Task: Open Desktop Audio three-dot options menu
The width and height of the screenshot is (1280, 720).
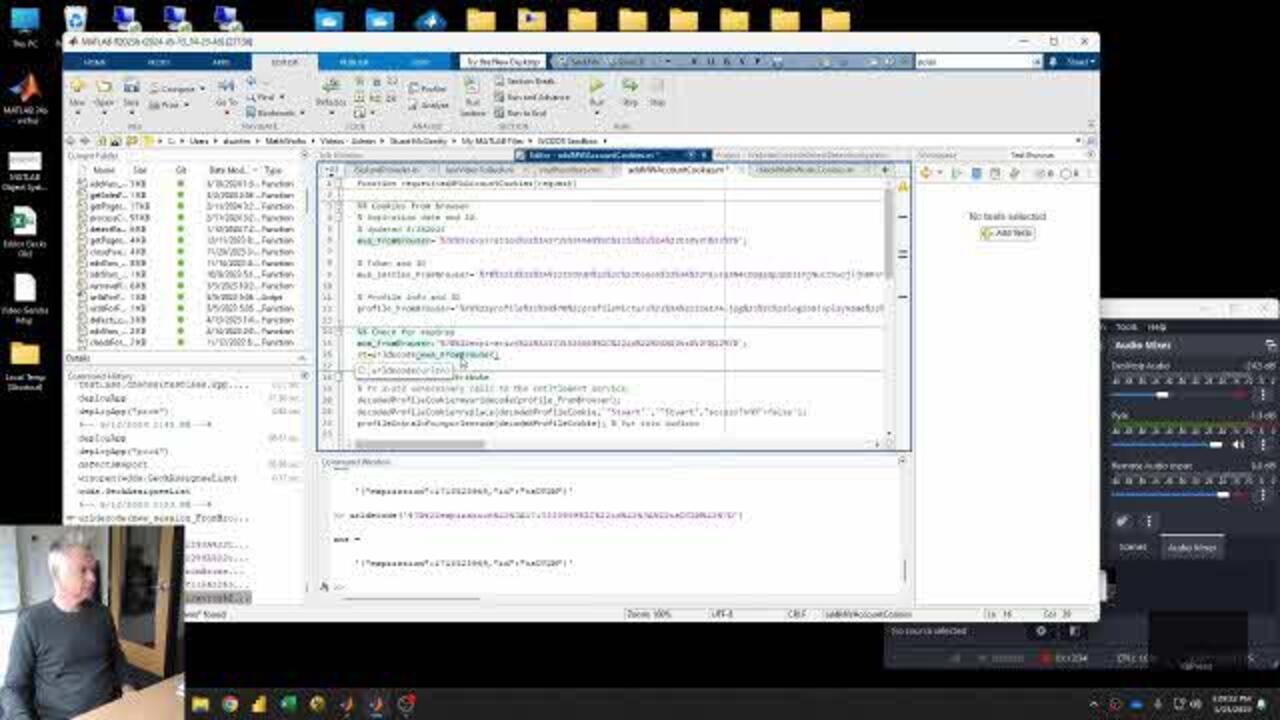Action: tap(1263, 395)
